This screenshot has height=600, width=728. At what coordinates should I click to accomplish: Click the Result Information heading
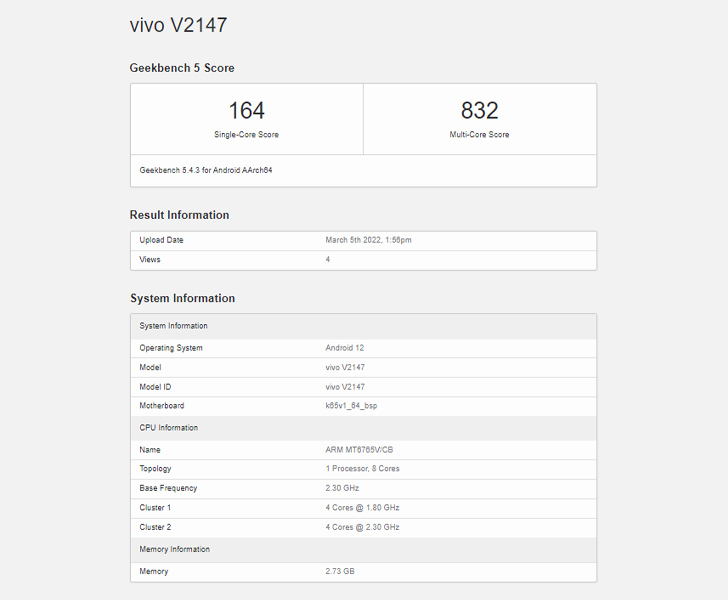click(x=179, y=215)
